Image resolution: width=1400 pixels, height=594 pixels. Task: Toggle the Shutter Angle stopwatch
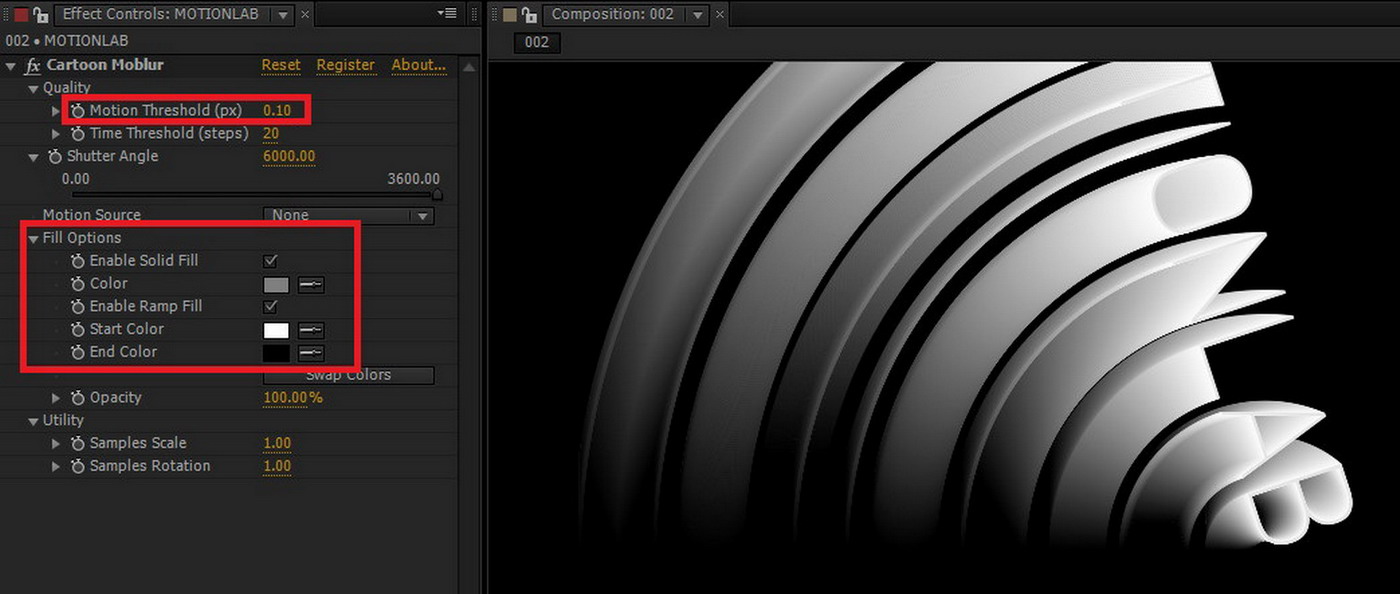(55, 157)
